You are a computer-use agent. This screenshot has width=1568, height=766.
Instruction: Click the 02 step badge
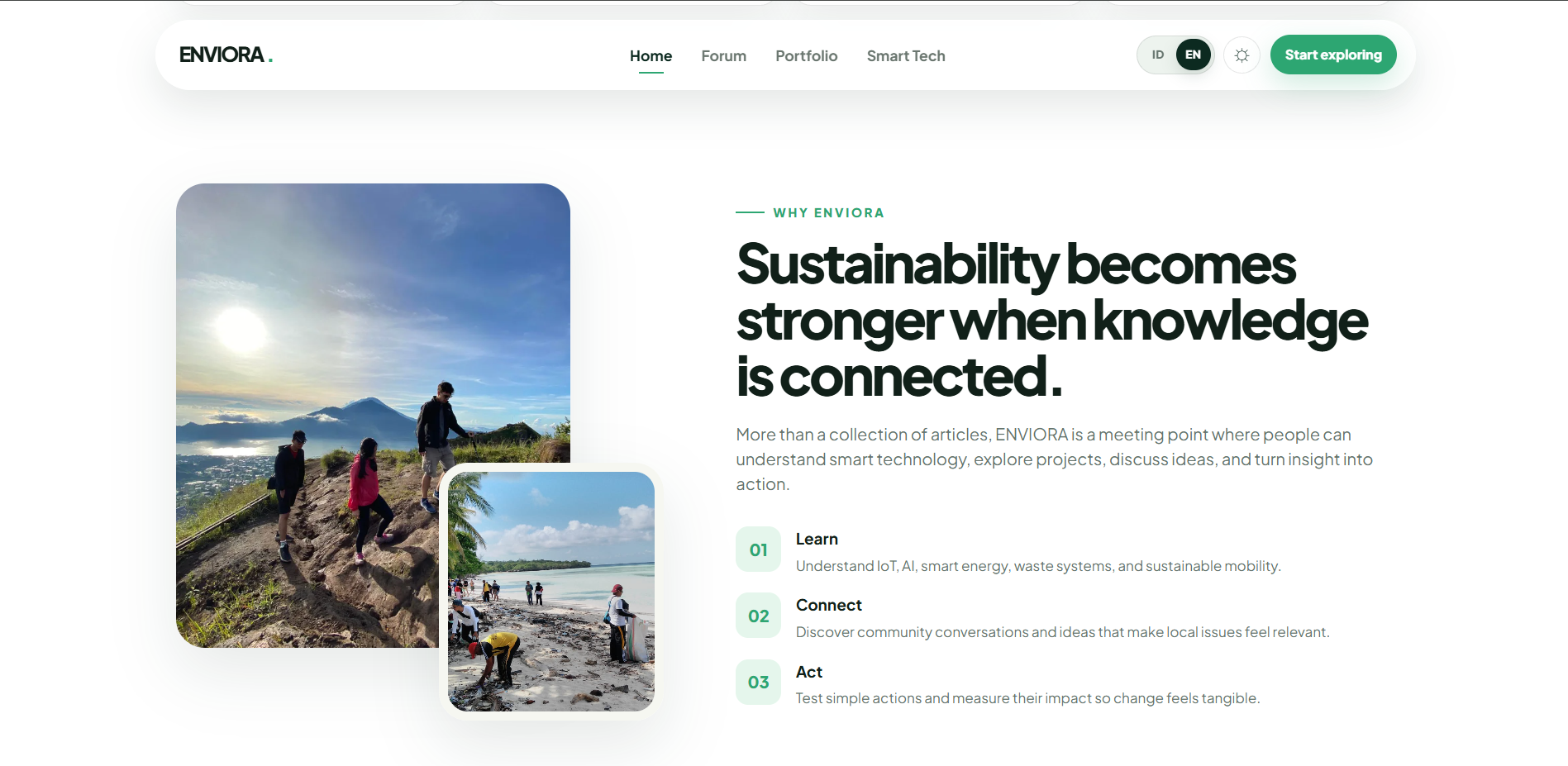(758, 616)
